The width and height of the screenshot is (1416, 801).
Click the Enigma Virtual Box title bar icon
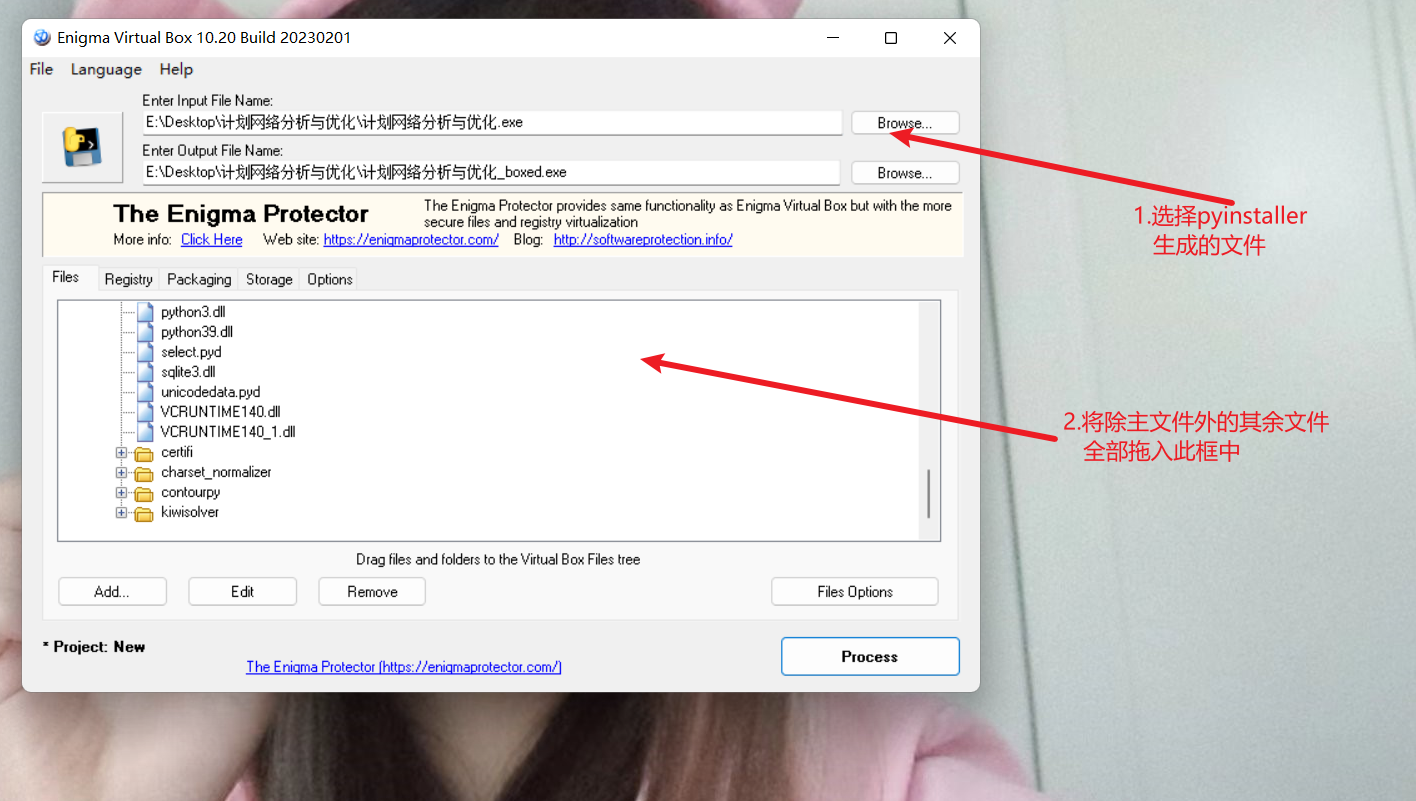(x=42, y=38)
